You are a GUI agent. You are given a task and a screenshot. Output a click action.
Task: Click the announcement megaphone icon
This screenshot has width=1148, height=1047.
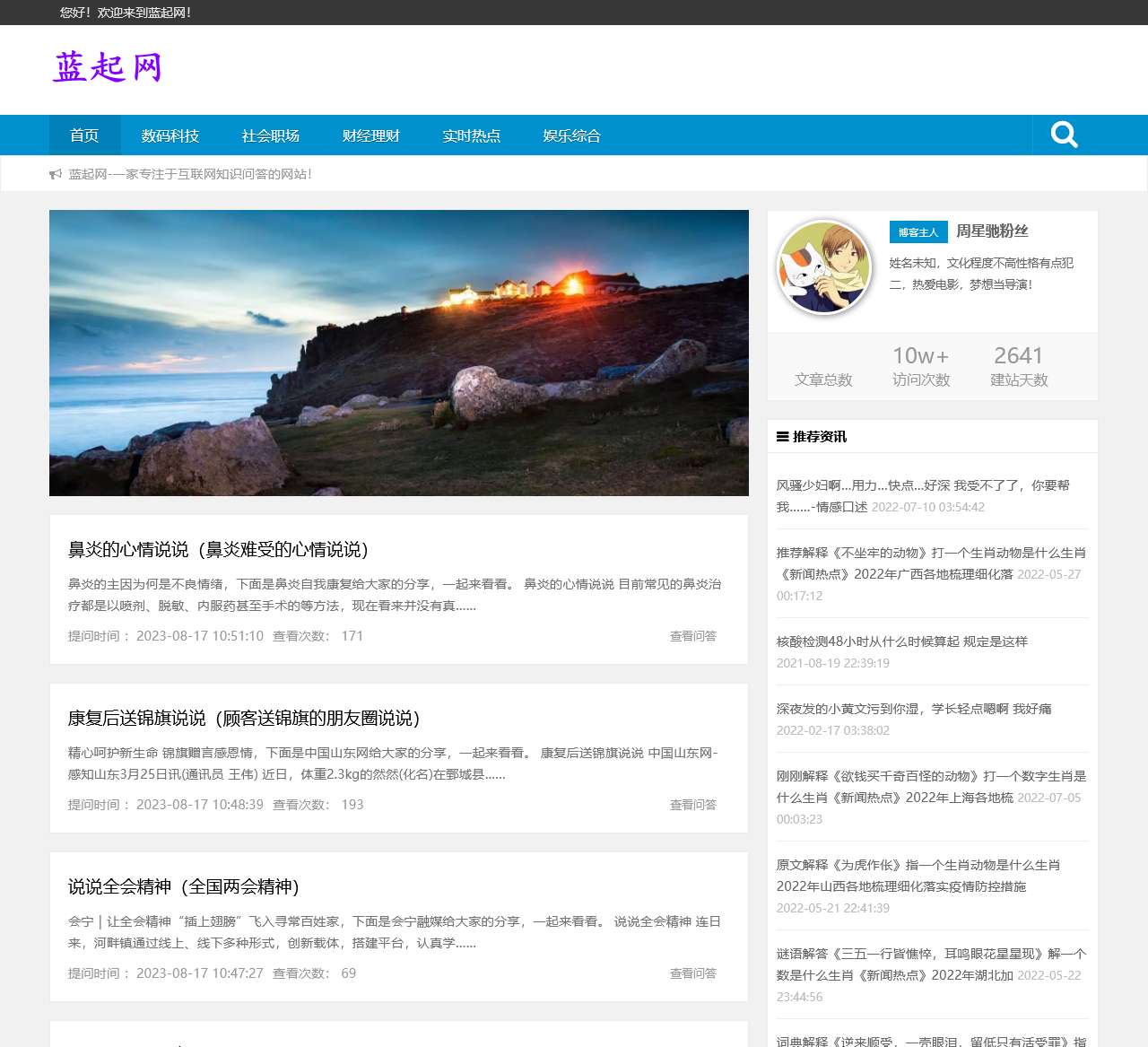(56, 174)
